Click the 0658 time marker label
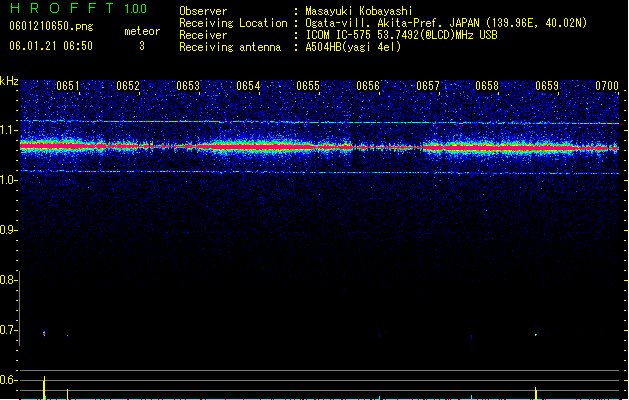 [x=487, y=86]
